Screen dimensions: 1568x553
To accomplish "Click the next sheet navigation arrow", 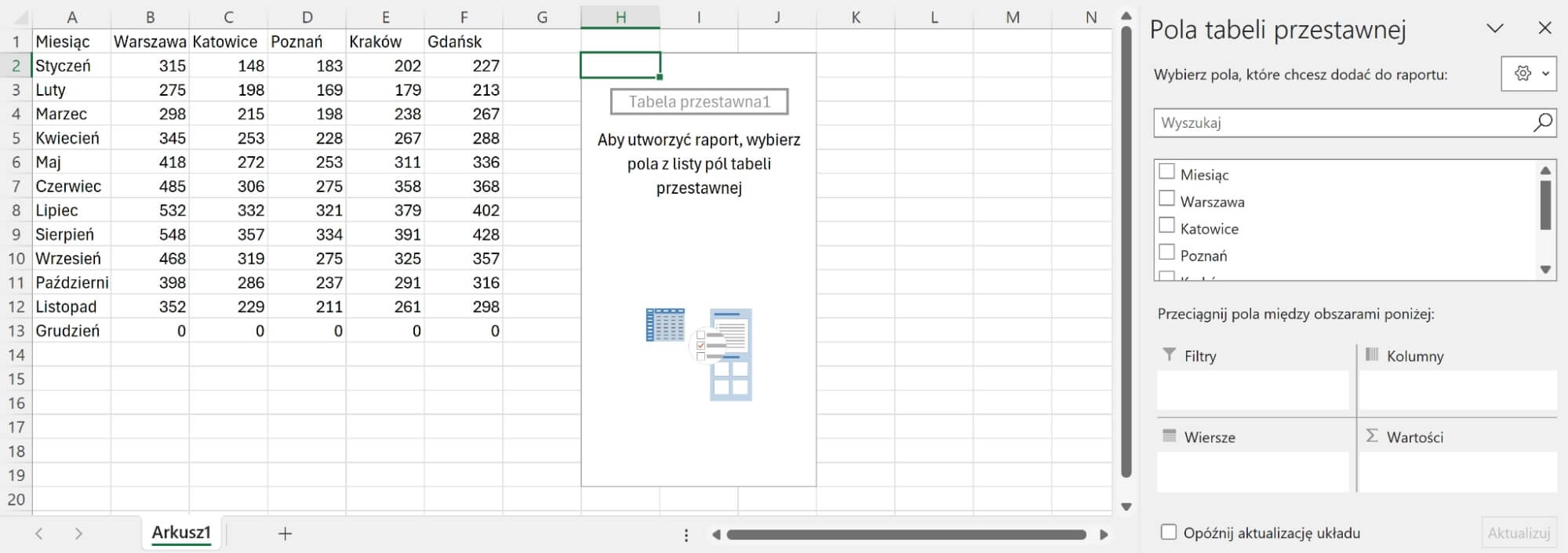I will click(78, 533).
